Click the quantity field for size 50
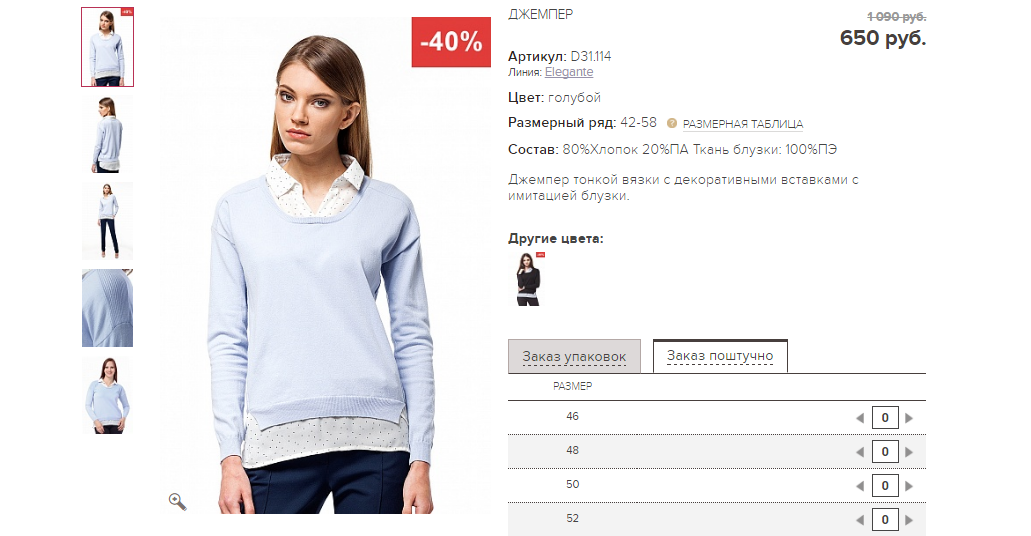 coord(885,486)
